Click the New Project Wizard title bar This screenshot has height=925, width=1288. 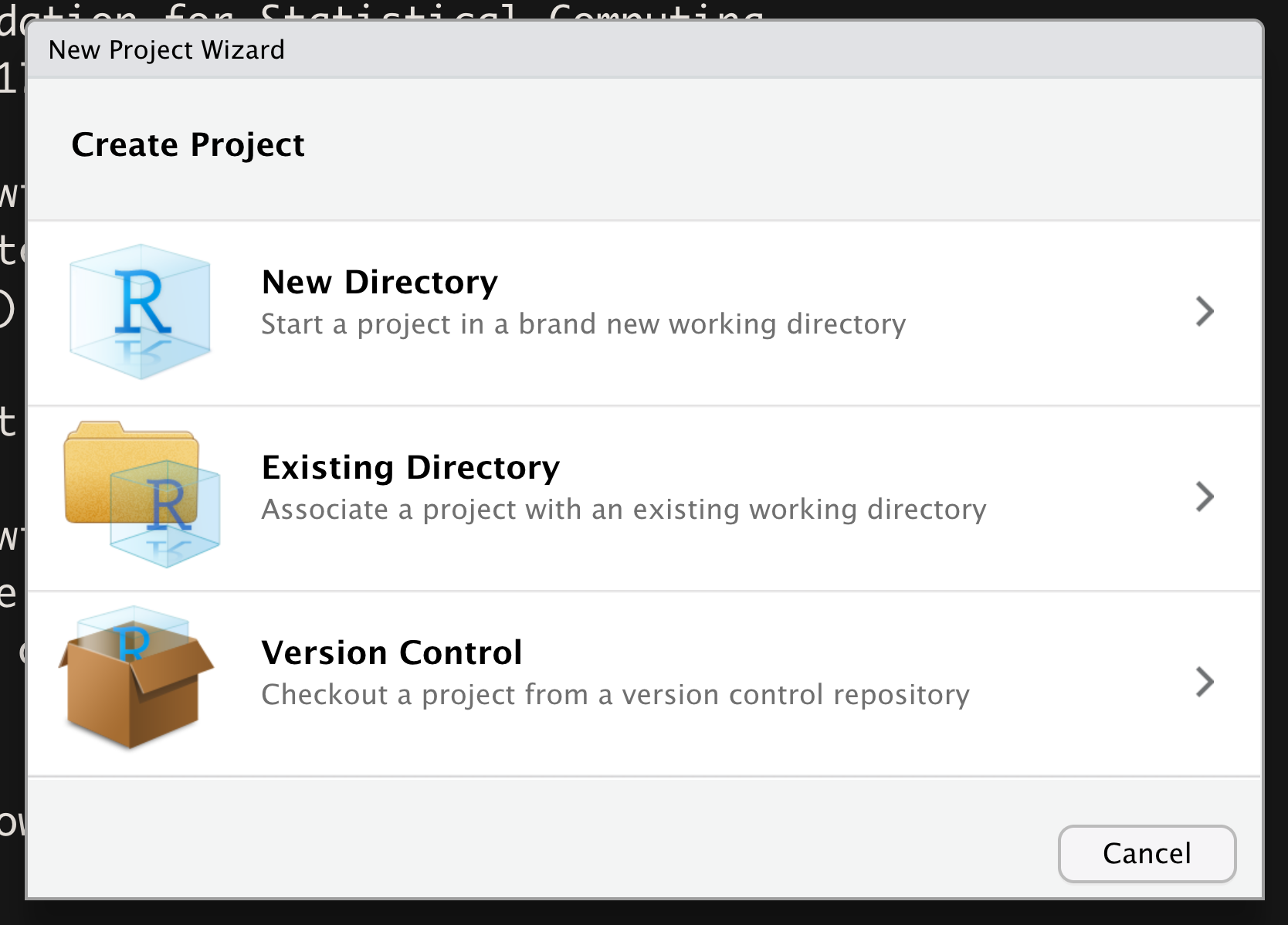coord(645,50)
